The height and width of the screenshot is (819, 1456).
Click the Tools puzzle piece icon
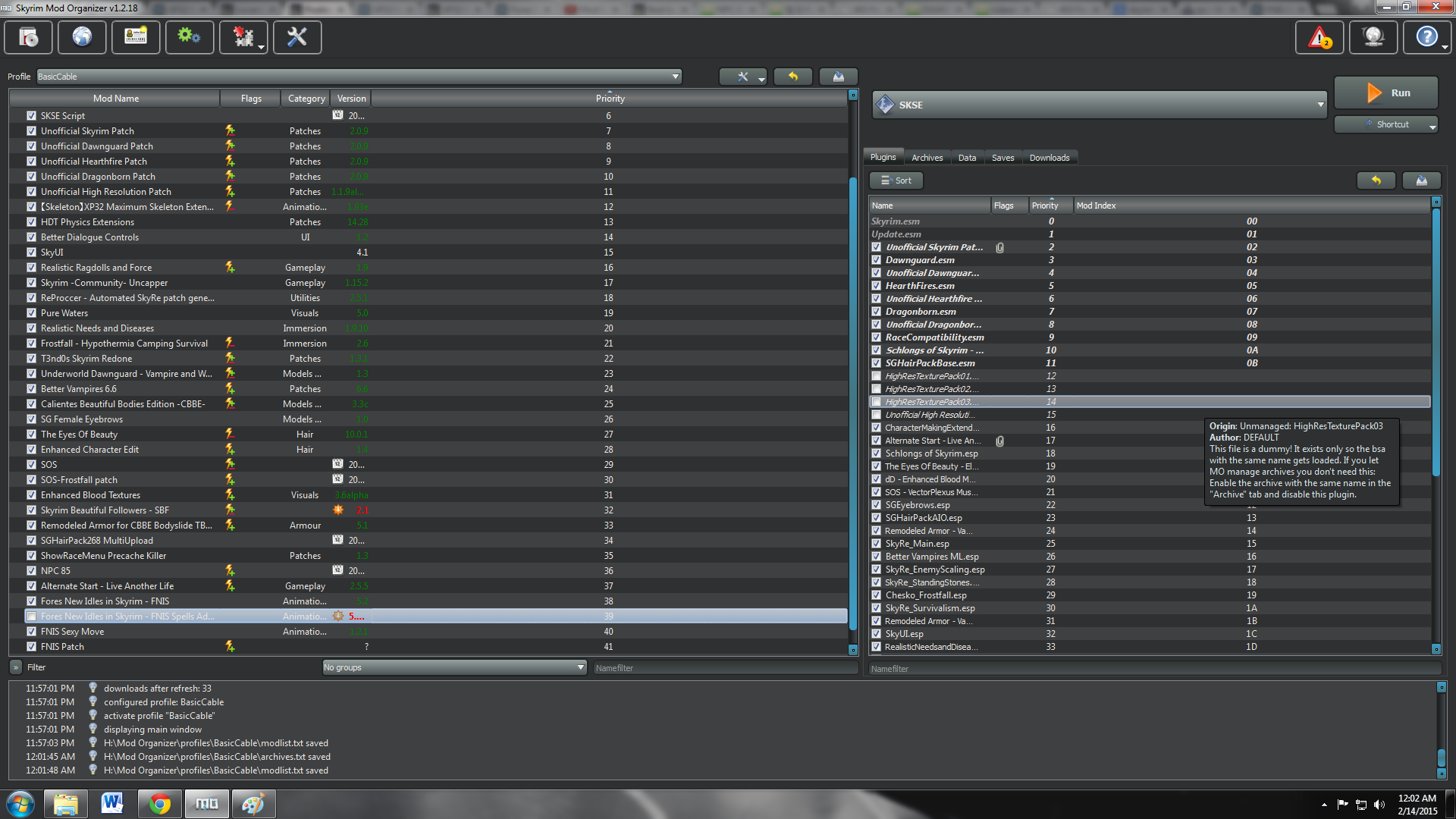click(x=243, y=37)
